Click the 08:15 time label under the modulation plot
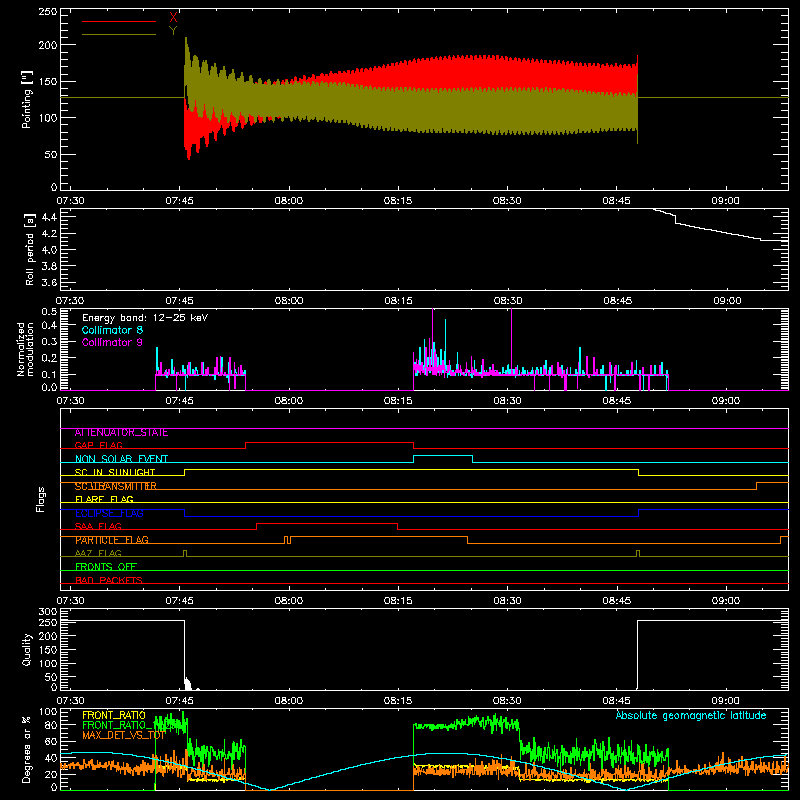 tap(398, 401)
